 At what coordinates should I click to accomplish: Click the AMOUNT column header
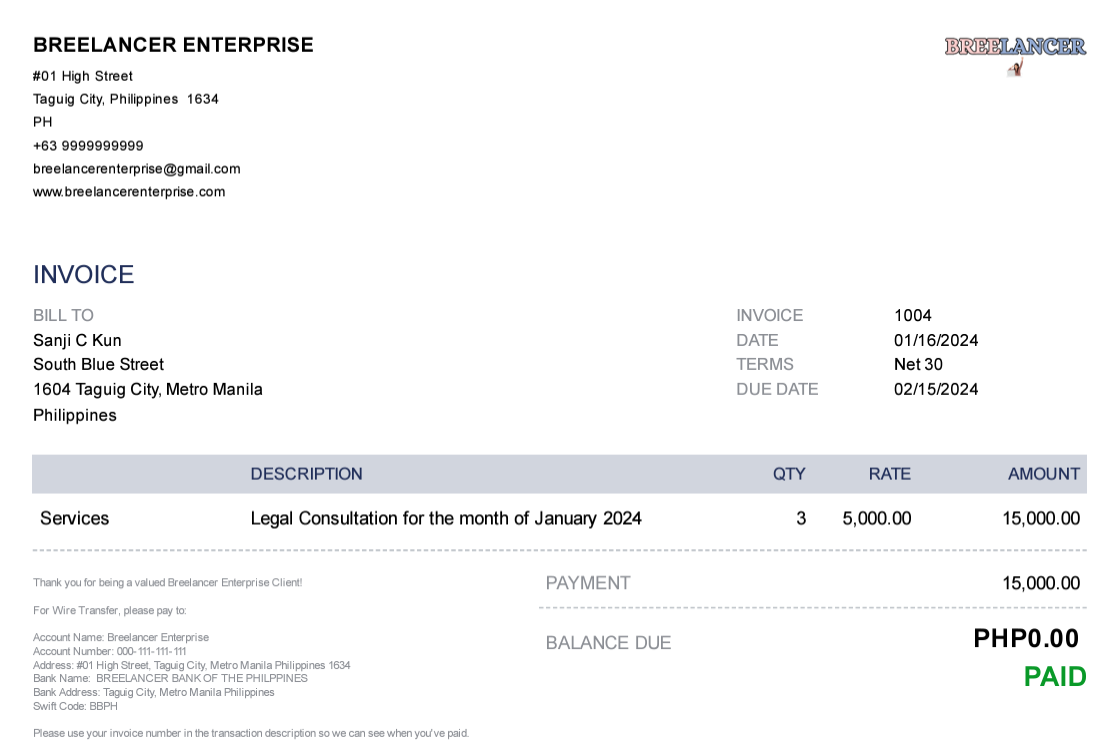[1043, 474]
